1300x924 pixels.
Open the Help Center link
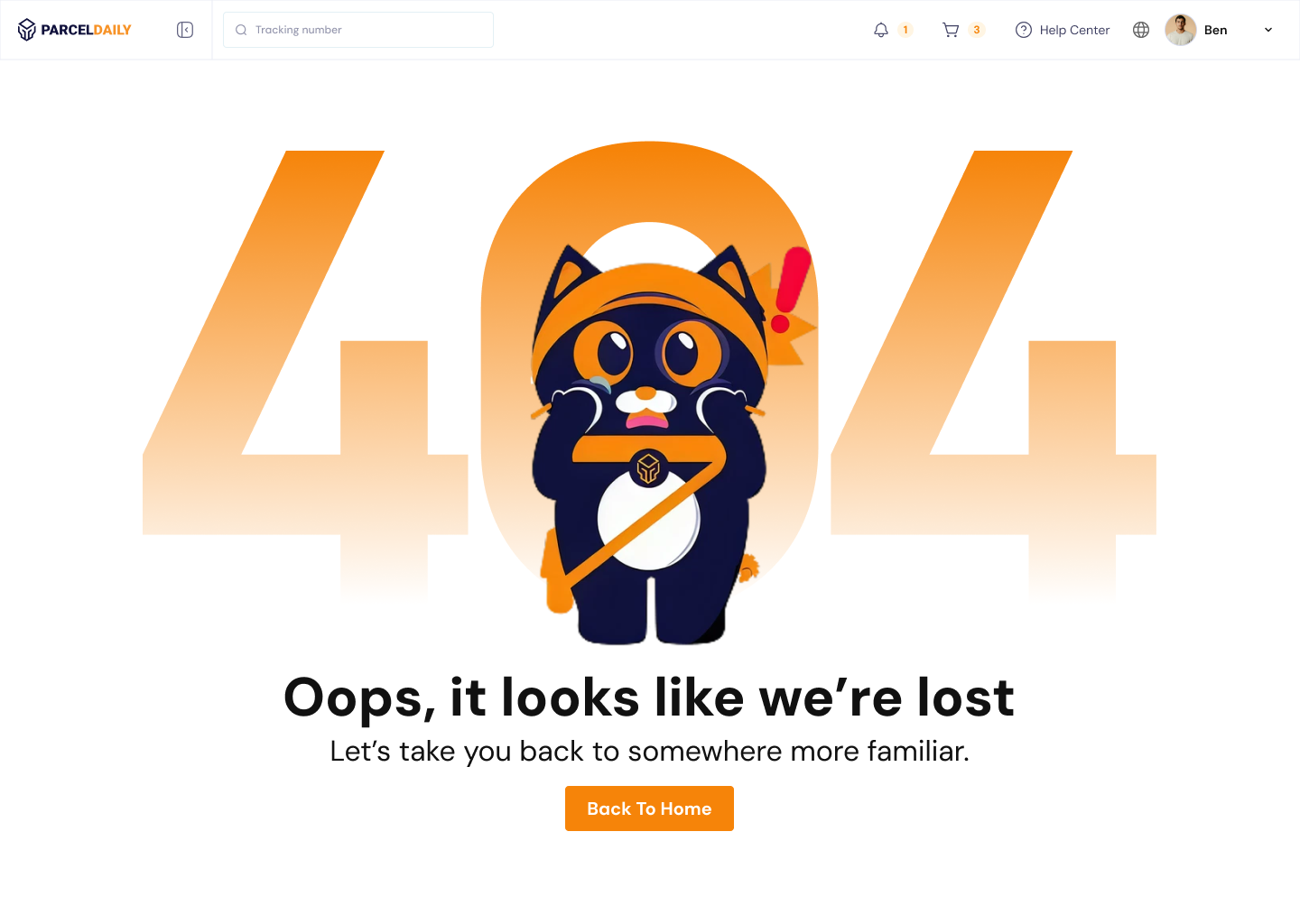coord(1074,30)
